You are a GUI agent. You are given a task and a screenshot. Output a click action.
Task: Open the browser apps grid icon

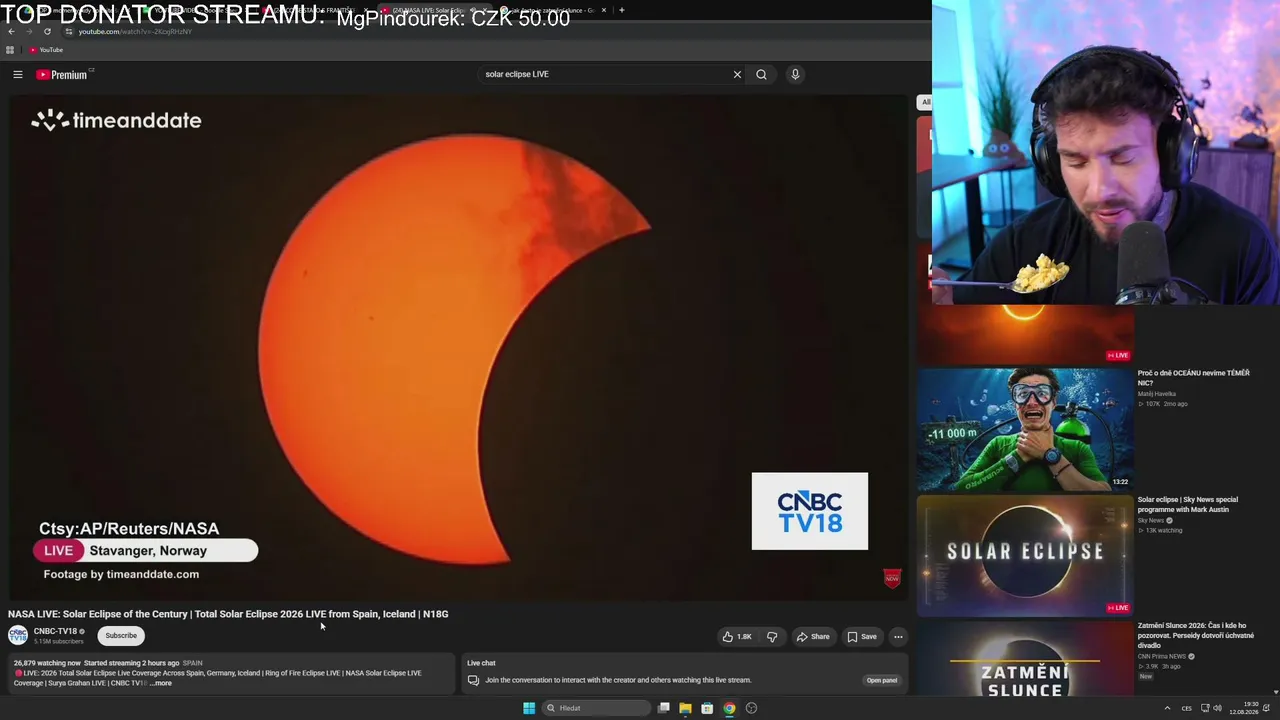pos(10,50)
